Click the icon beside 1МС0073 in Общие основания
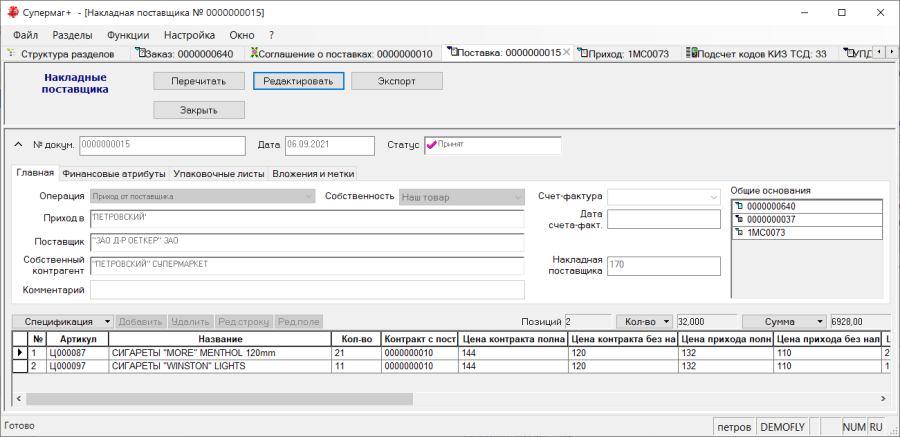Viewport: 900px width, 437px height. click(739, 233)
